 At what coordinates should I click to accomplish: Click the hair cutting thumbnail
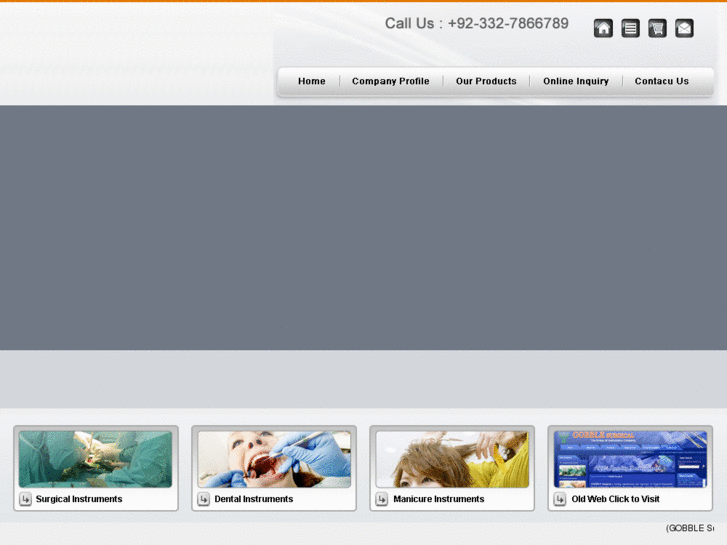pyautogui.click(x=452, y=459)
